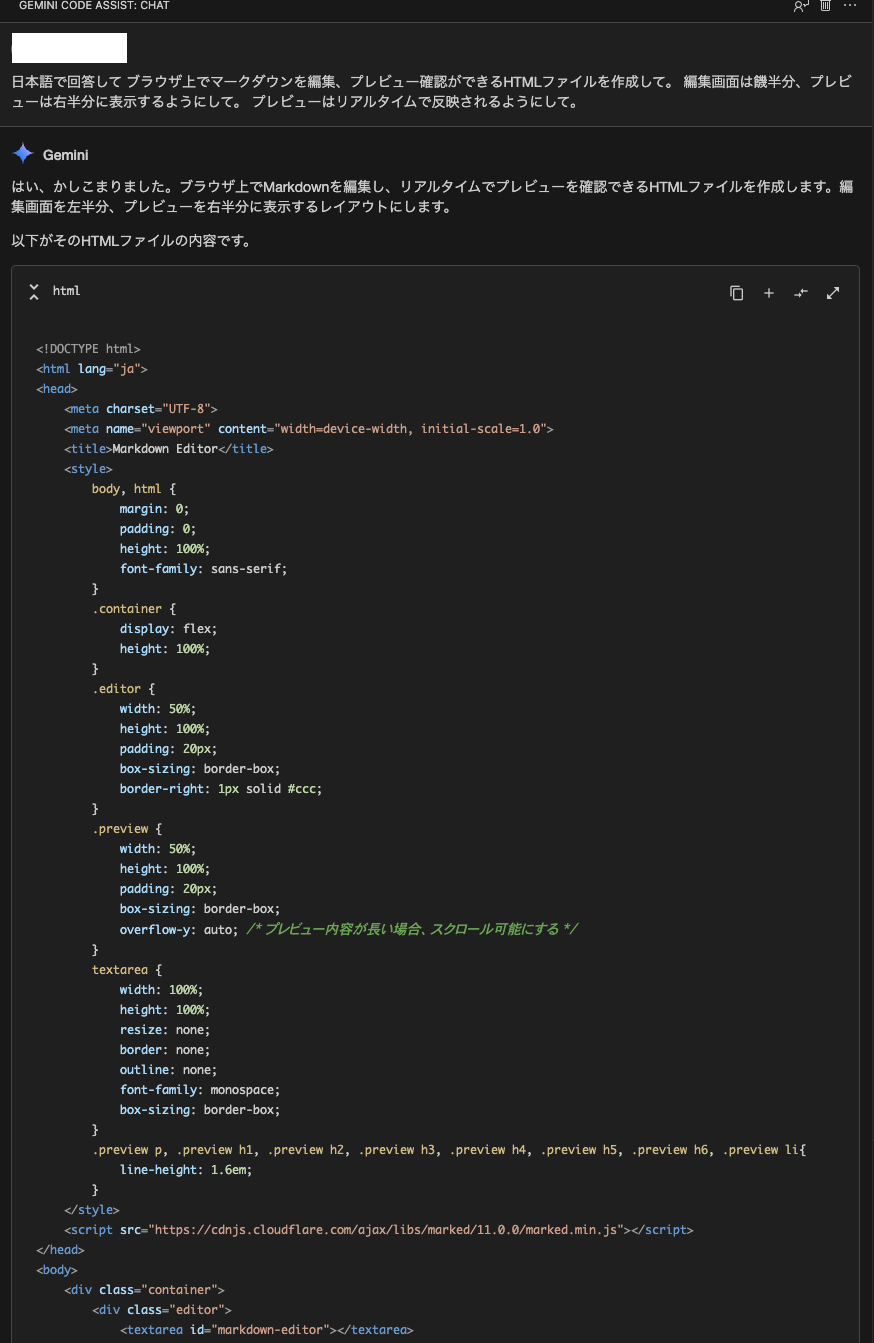This screenshot has width=874, height=1343.
Task: Click the diff compare icon on code block
Action: (801, 293)
